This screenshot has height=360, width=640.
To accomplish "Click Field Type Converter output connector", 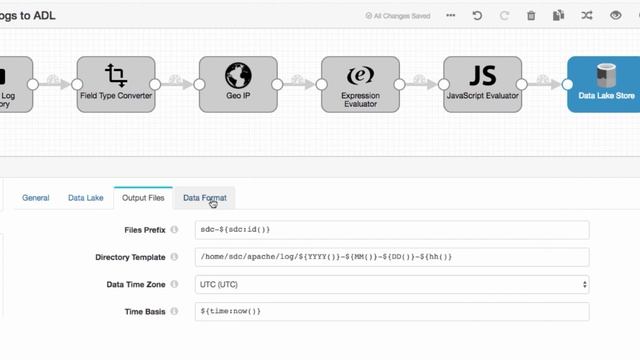I will tap(155, 84).
